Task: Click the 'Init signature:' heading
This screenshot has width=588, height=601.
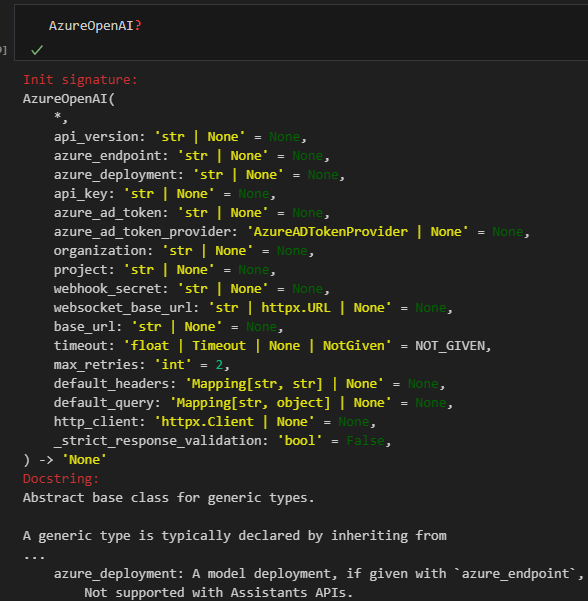Action: coord(80,80)
